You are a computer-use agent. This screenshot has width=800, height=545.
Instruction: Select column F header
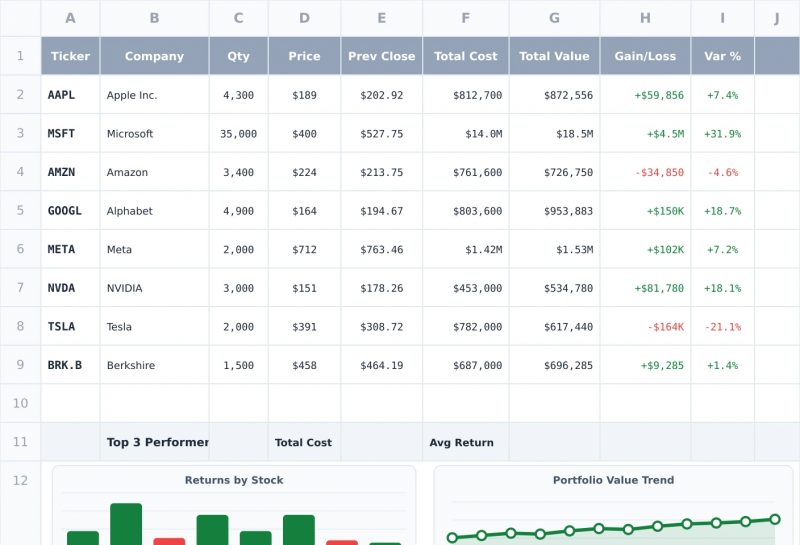[466, 18]
